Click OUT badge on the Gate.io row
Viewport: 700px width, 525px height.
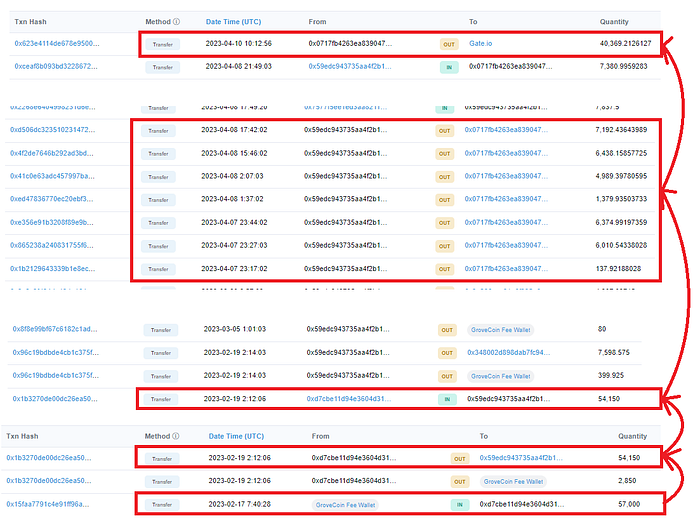449,44
